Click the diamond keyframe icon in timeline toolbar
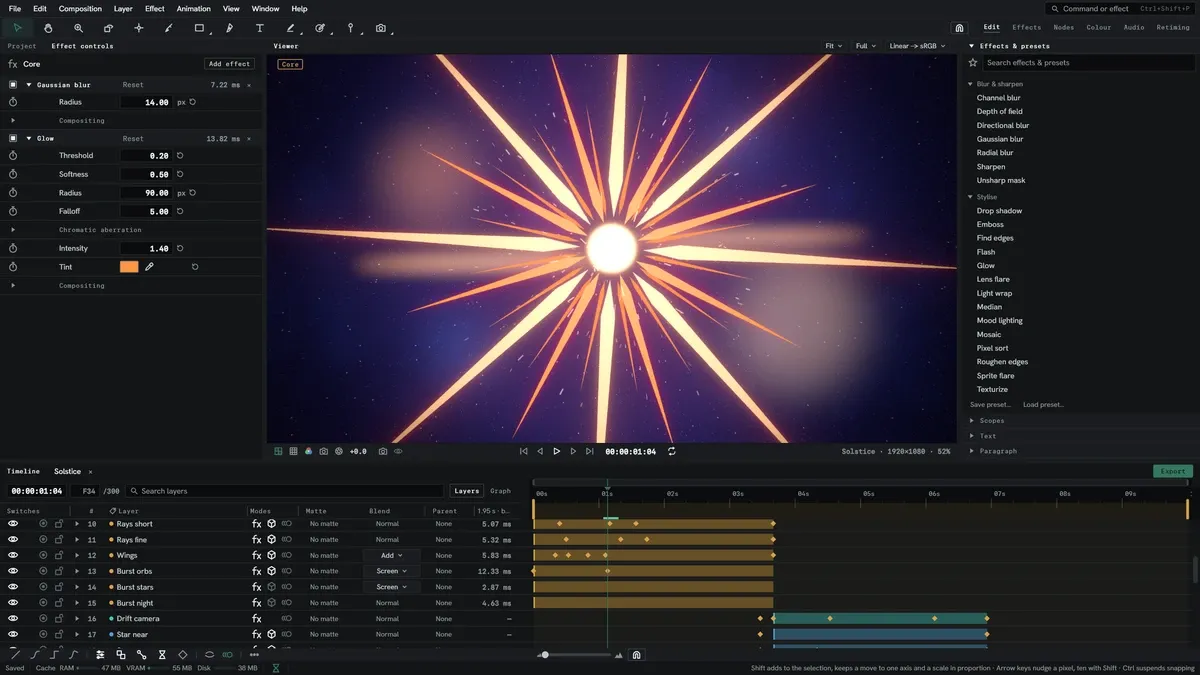 [182, 655]
